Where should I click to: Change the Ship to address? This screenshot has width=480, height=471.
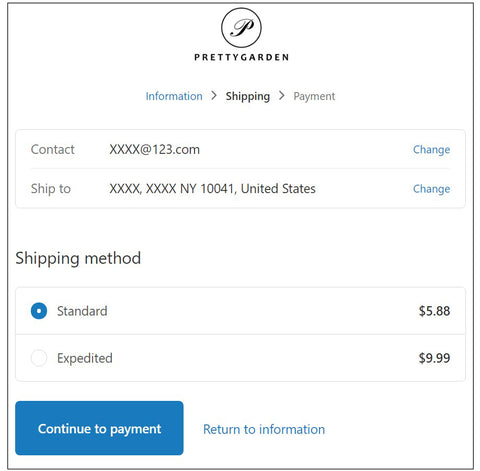click(431, 189)
